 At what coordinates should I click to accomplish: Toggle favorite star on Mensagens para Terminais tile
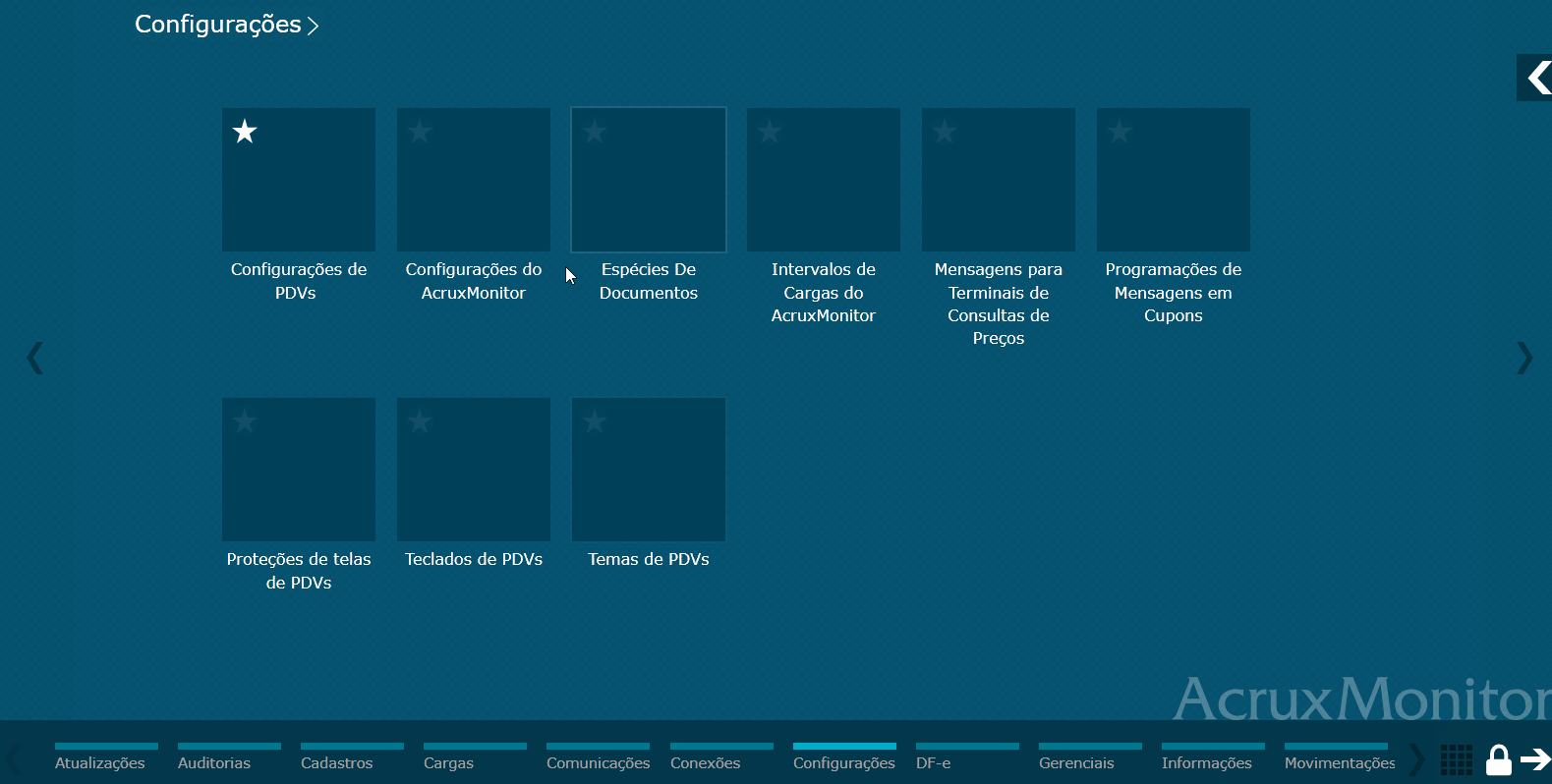click(x=945, y=132)
